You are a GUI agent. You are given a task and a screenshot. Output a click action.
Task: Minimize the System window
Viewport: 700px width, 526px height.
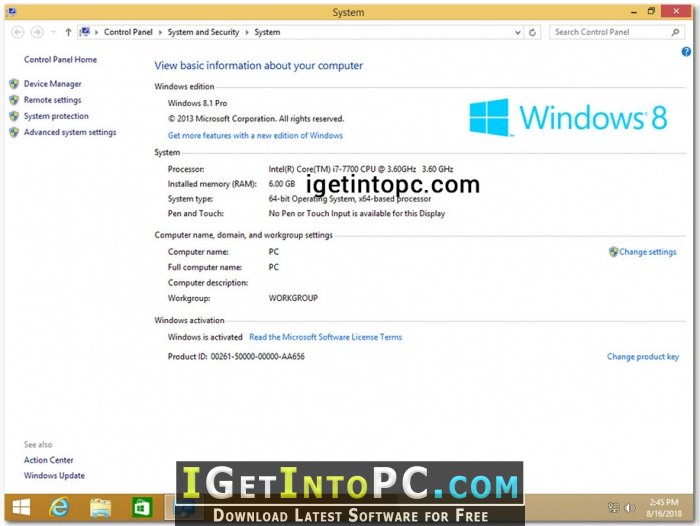coord(633,12)
